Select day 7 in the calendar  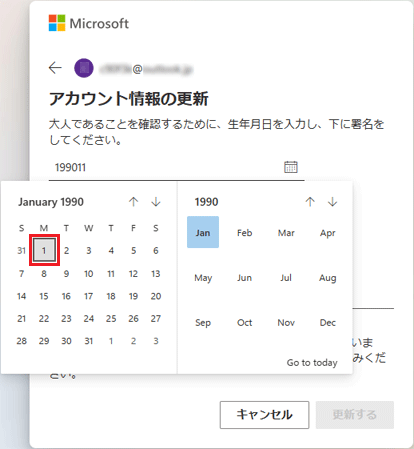pos(22,274)
